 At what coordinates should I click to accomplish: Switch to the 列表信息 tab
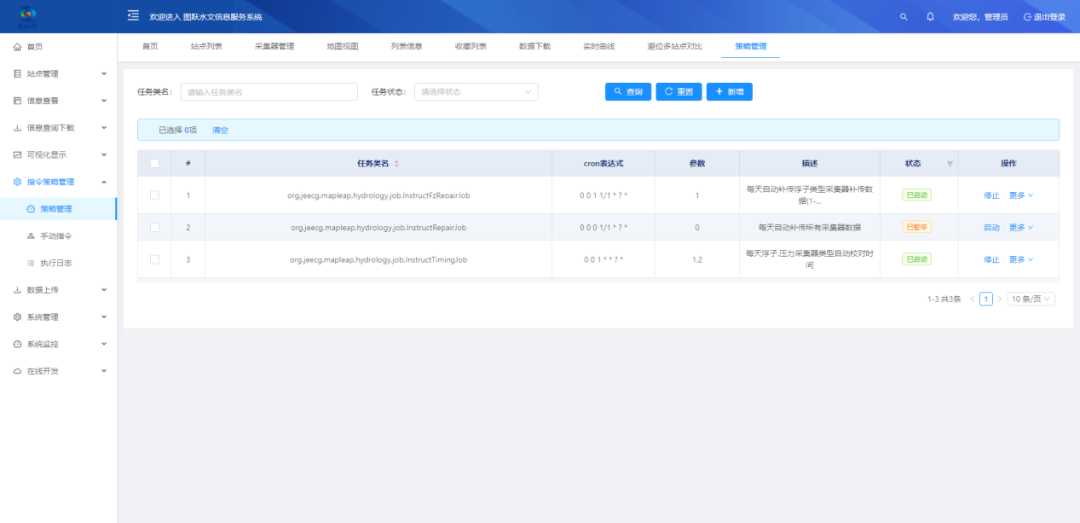[406, 47]
